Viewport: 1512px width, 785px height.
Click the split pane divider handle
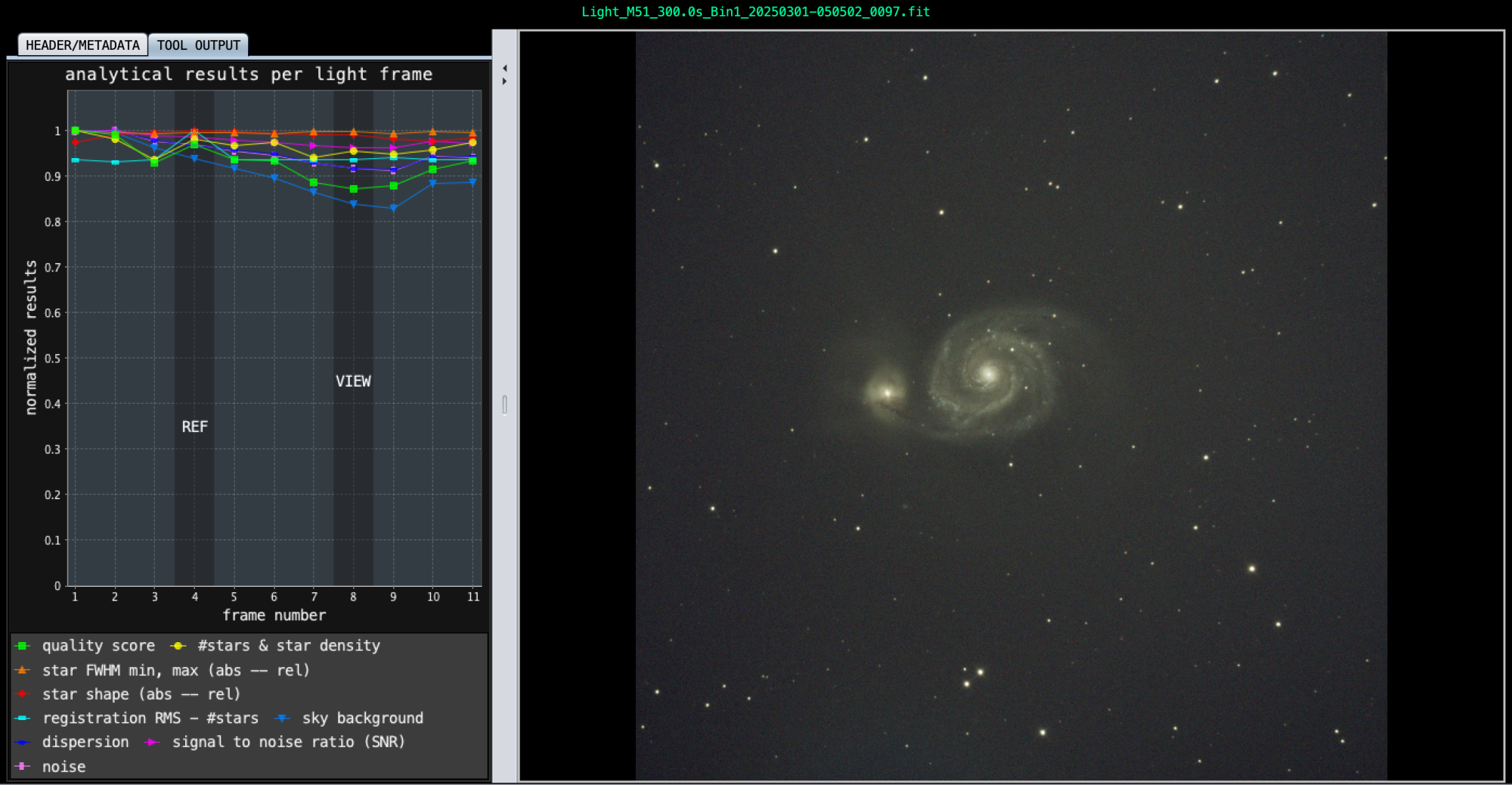[x=504, y=405]
